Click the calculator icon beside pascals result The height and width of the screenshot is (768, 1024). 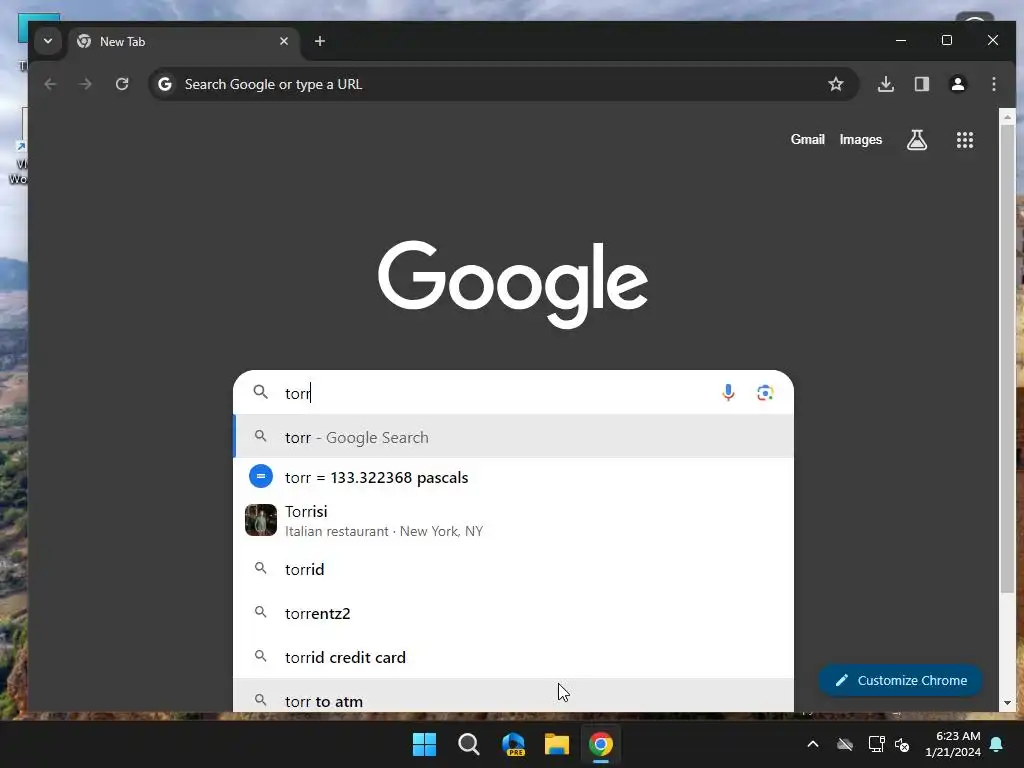pos(261,476)
